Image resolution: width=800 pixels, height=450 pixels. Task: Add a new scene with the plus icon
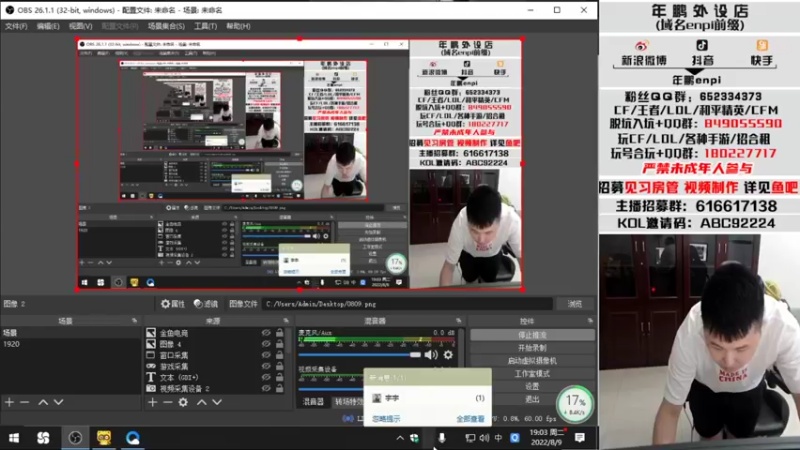point(9,402)
